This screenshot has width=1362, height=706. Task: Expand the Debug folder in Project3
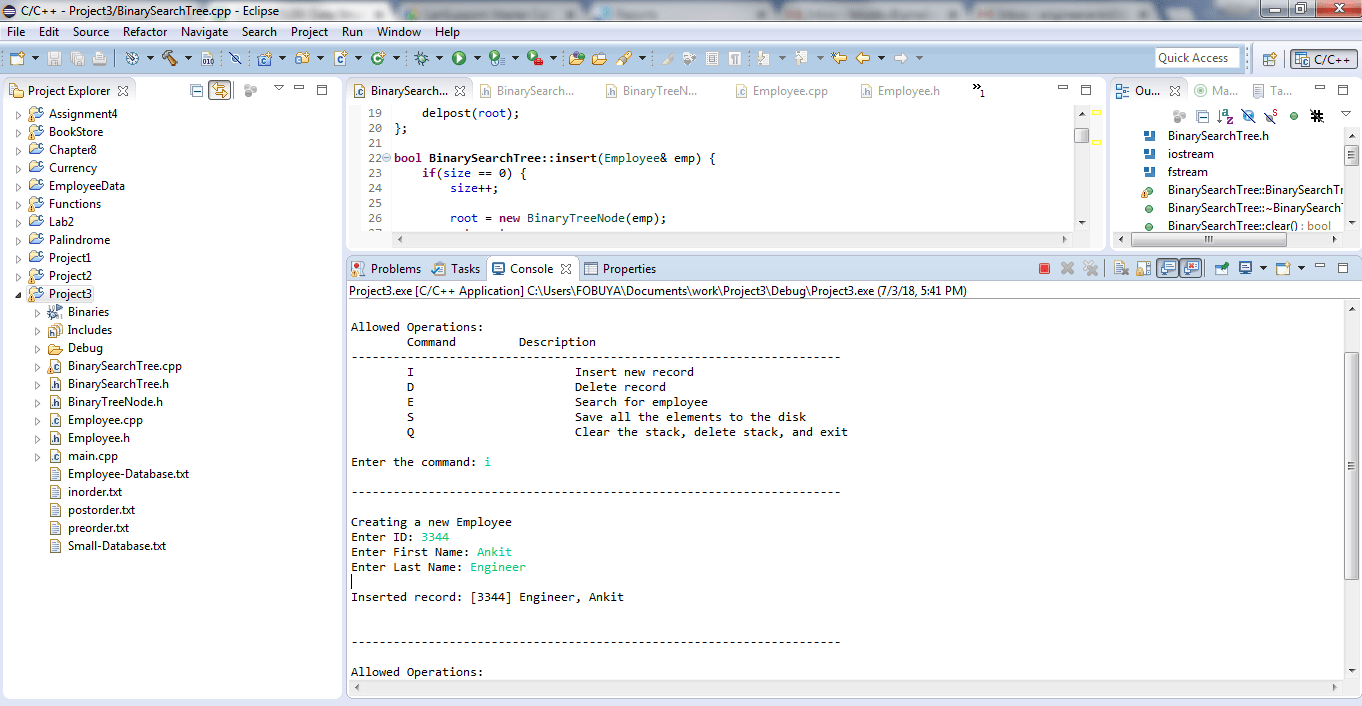click(38, 348)
